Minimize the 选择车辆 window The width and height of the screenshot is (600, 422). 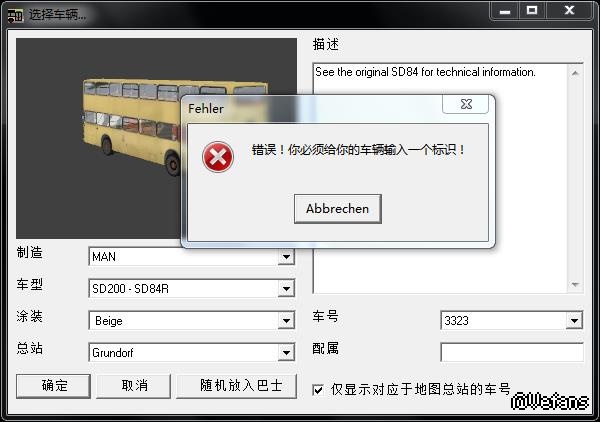(x=505, y=10)
